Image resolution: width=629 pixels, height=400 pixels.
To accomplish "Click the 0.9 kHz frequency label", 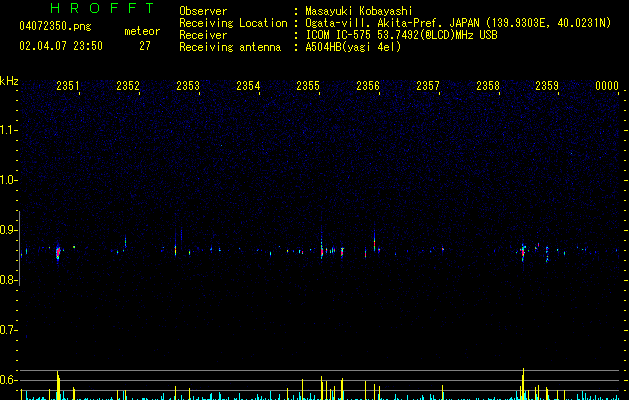I will [x=9, y=230].
